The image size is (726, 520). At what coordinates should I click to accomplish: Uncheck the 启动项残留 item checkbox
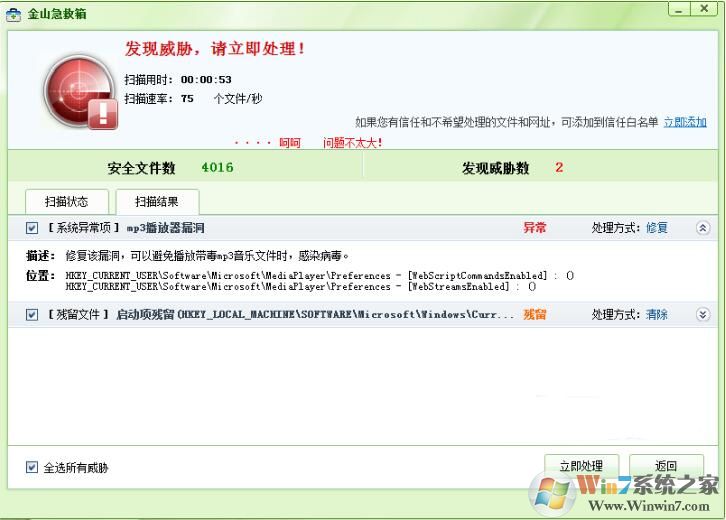[x=32, y=315]
